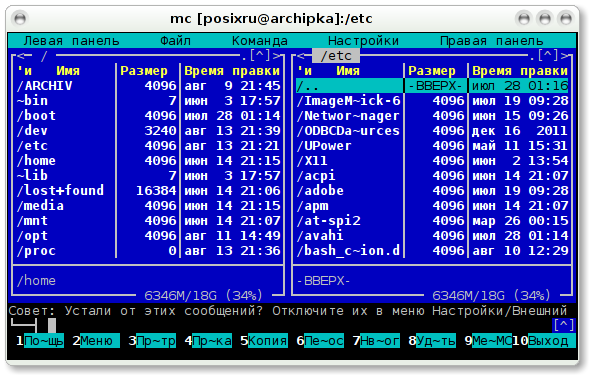The width and height of the screenshot is (589, 375).
Task: Click the command line [^] history button
Action: (x=563, y=325)
